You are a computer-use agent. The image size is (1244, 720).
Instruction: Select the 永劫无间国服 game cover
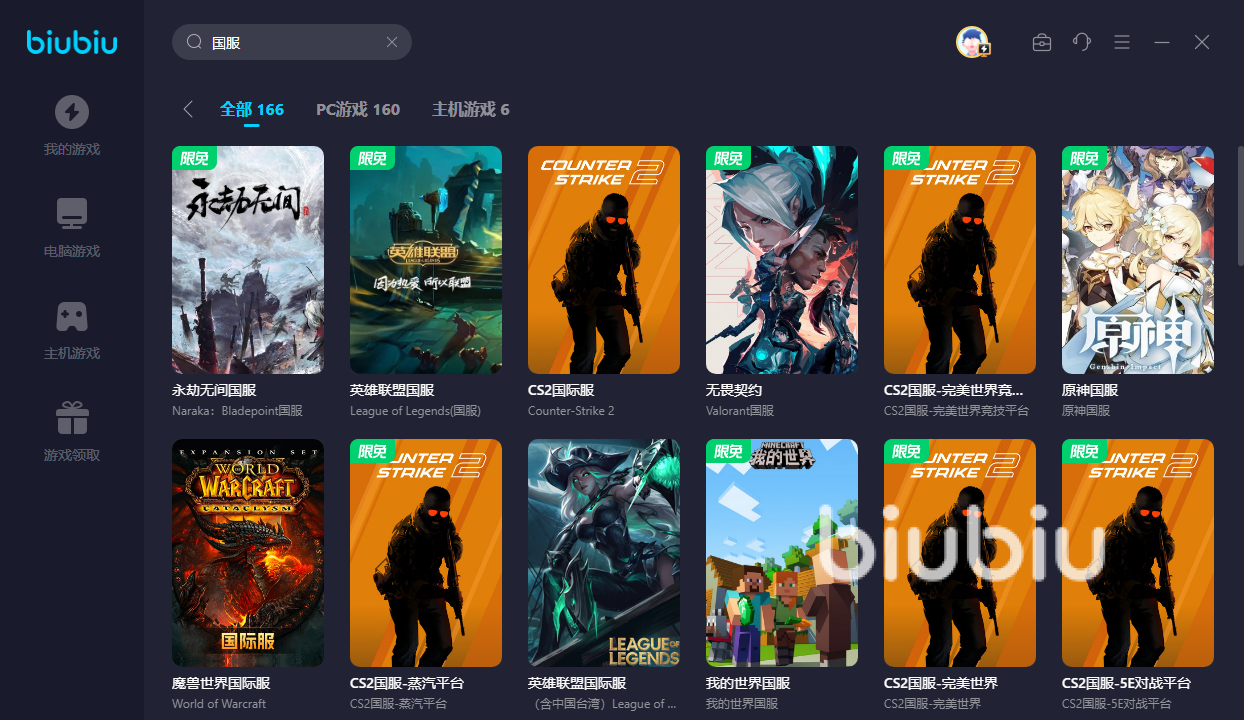(248, 260)
